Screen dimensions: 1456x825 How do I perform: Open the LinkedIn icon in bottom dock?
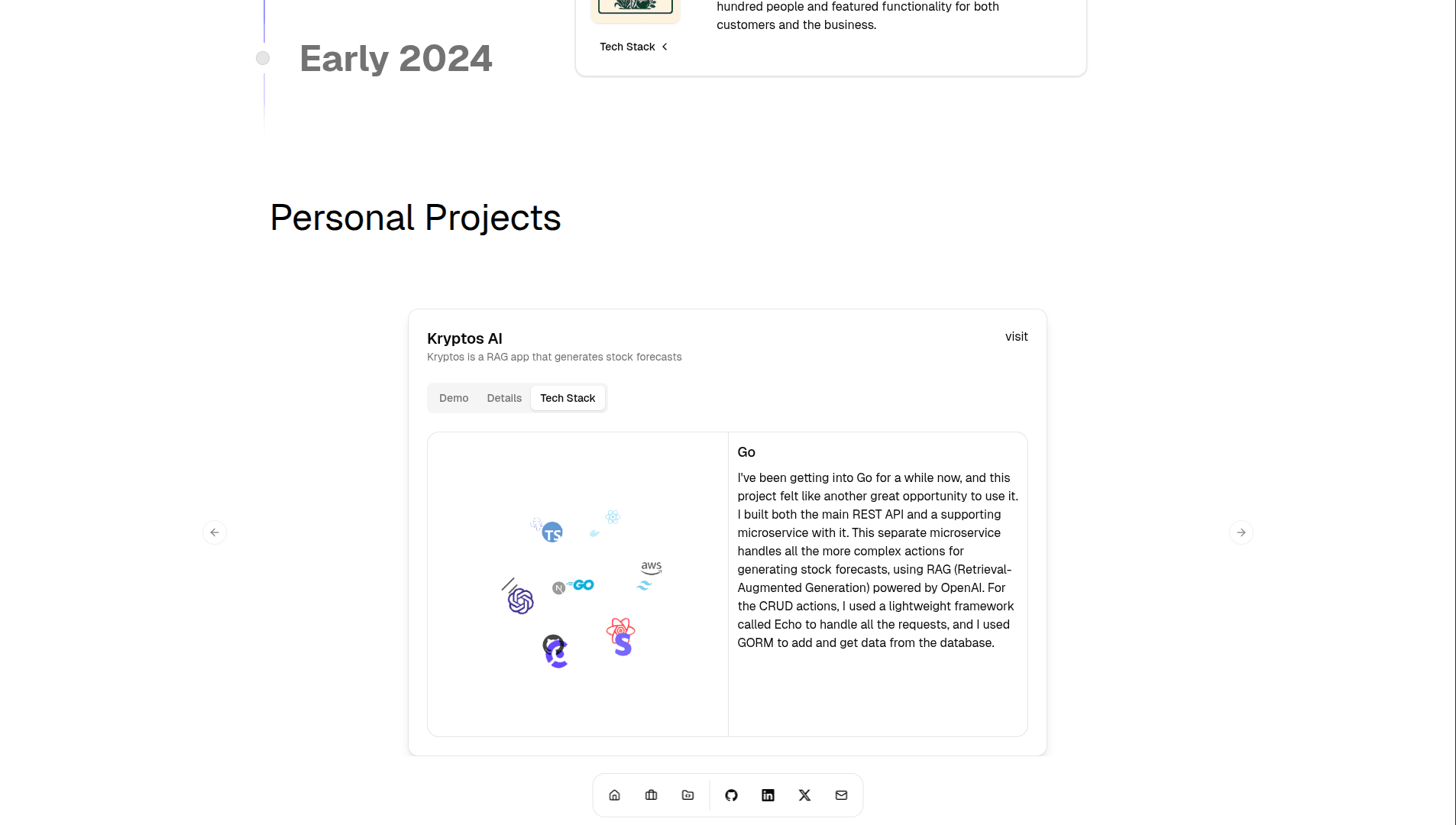click(x=768, y=795)
